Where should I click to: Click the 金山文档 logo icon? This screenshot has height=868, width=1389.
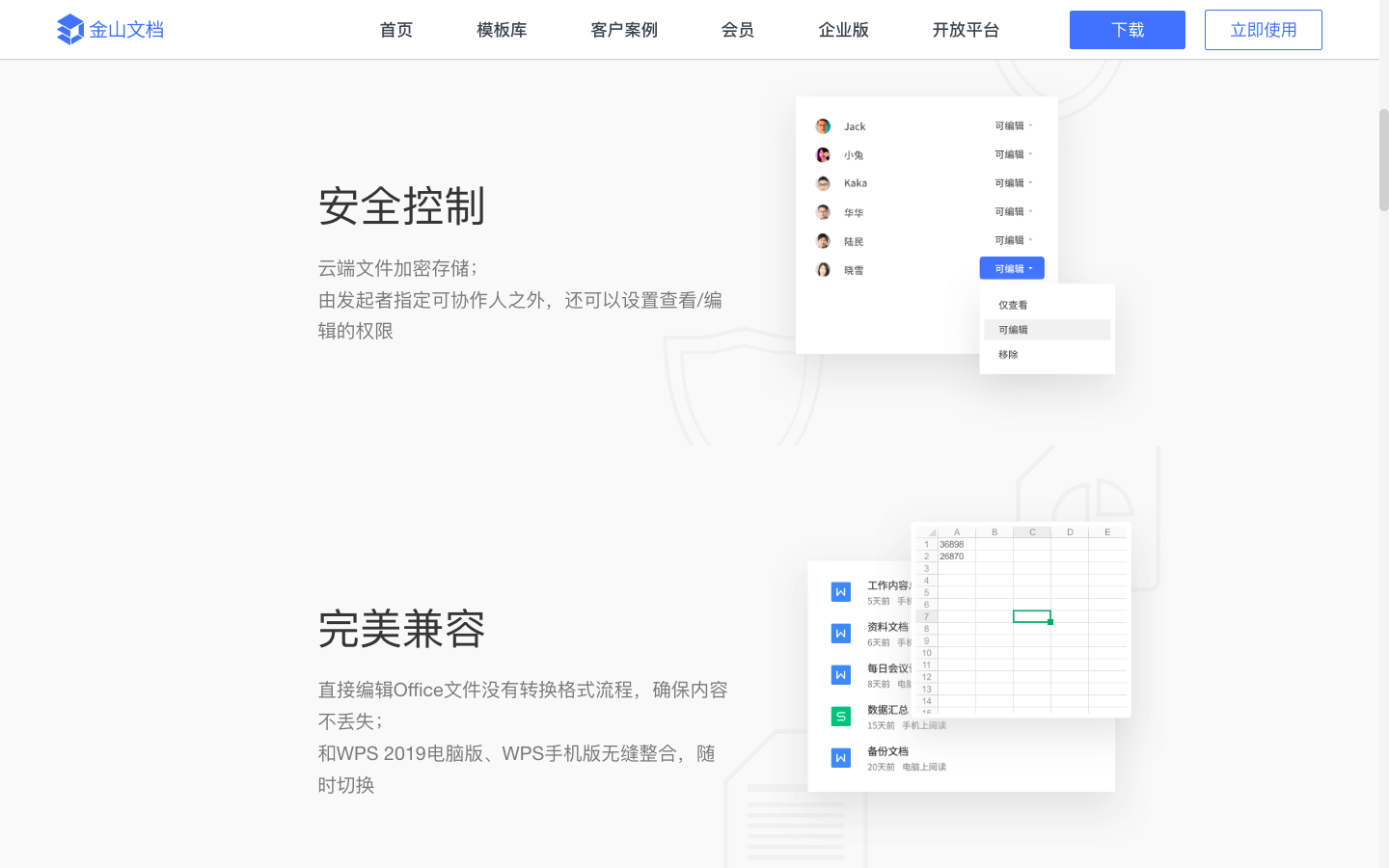pos(70,29)
